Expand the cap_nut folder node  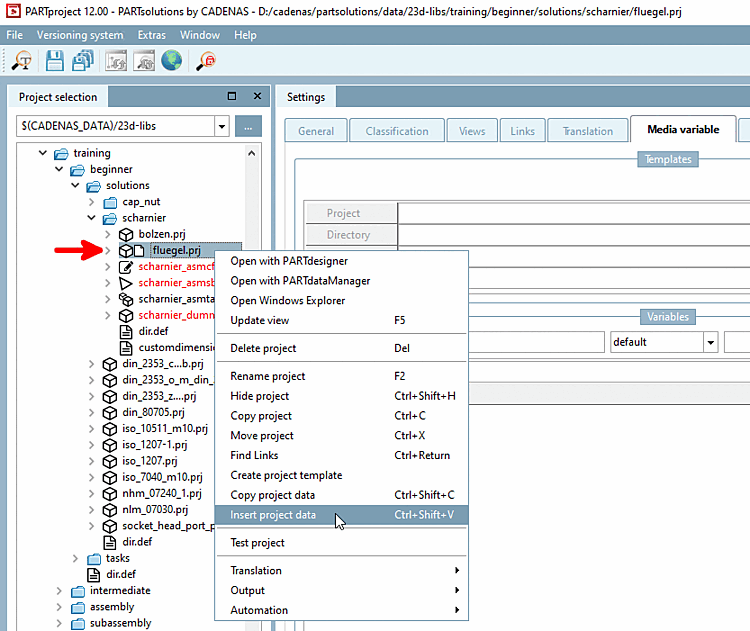91,202
